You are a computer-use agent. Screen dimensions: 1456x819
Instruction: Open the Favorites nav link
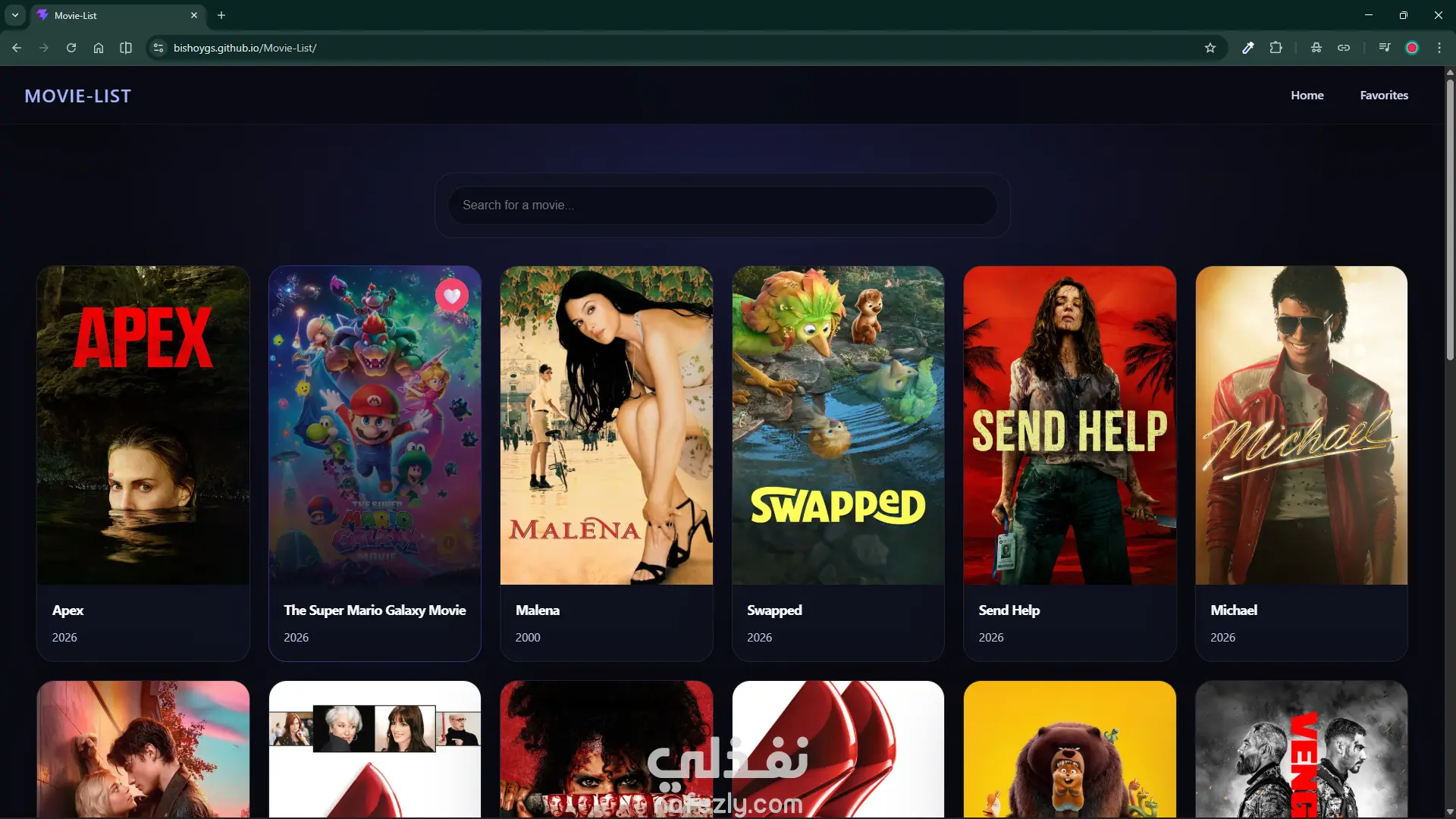tap(1384, 96)
